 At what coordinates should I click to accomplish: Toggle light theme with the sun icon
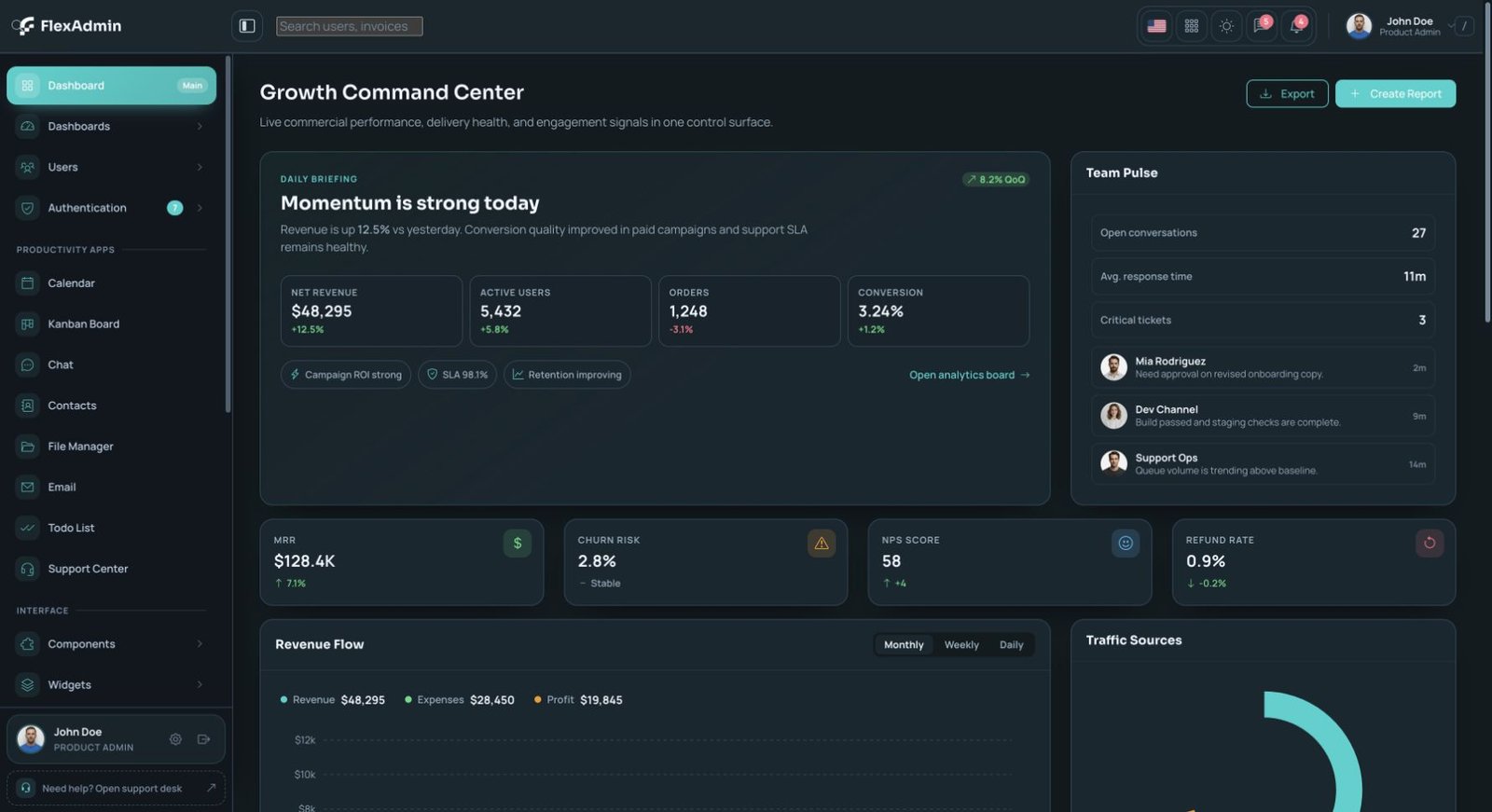point(1226,26)
